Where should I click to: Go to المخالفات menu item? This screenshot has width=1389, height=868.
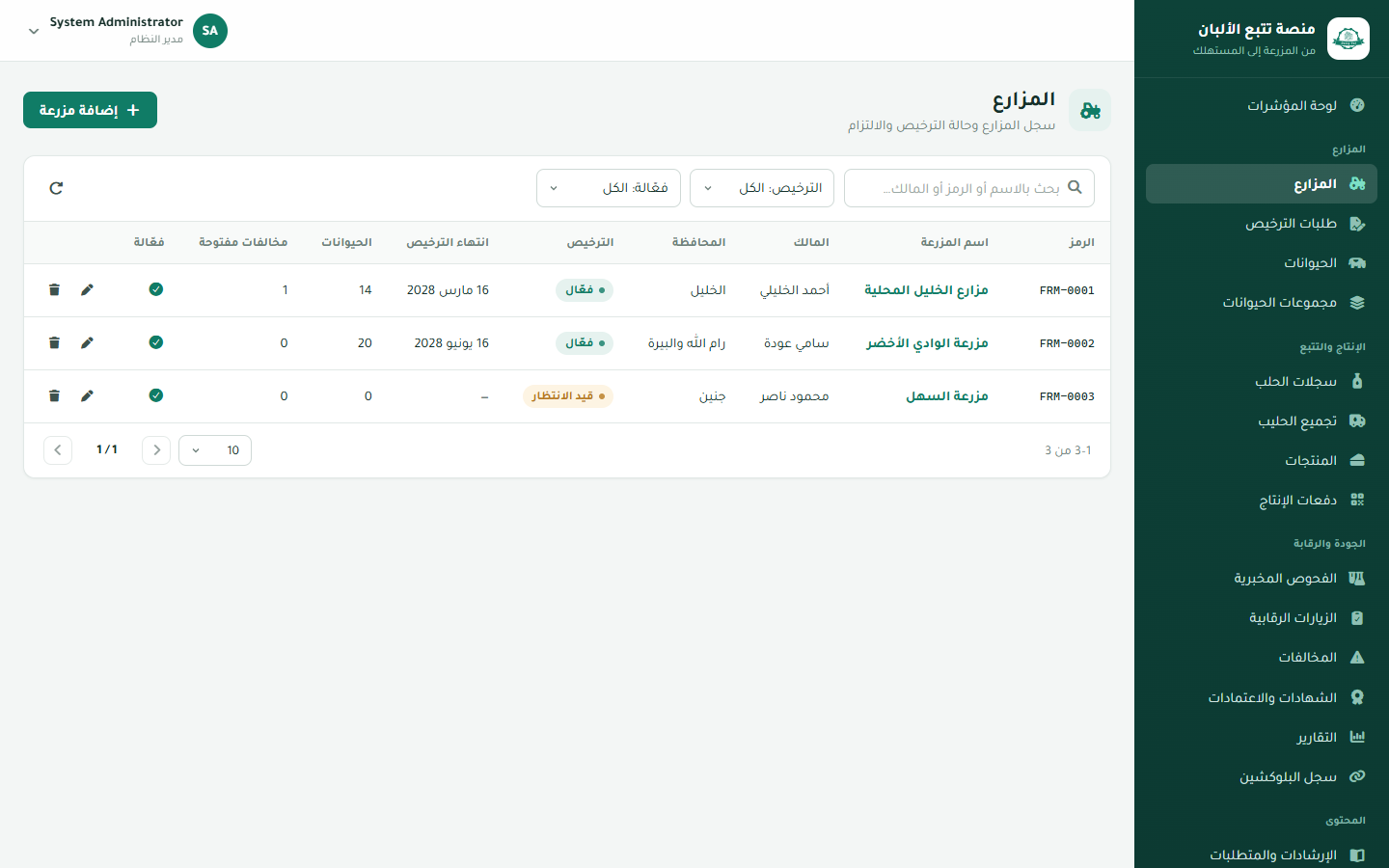(1262, 658)
